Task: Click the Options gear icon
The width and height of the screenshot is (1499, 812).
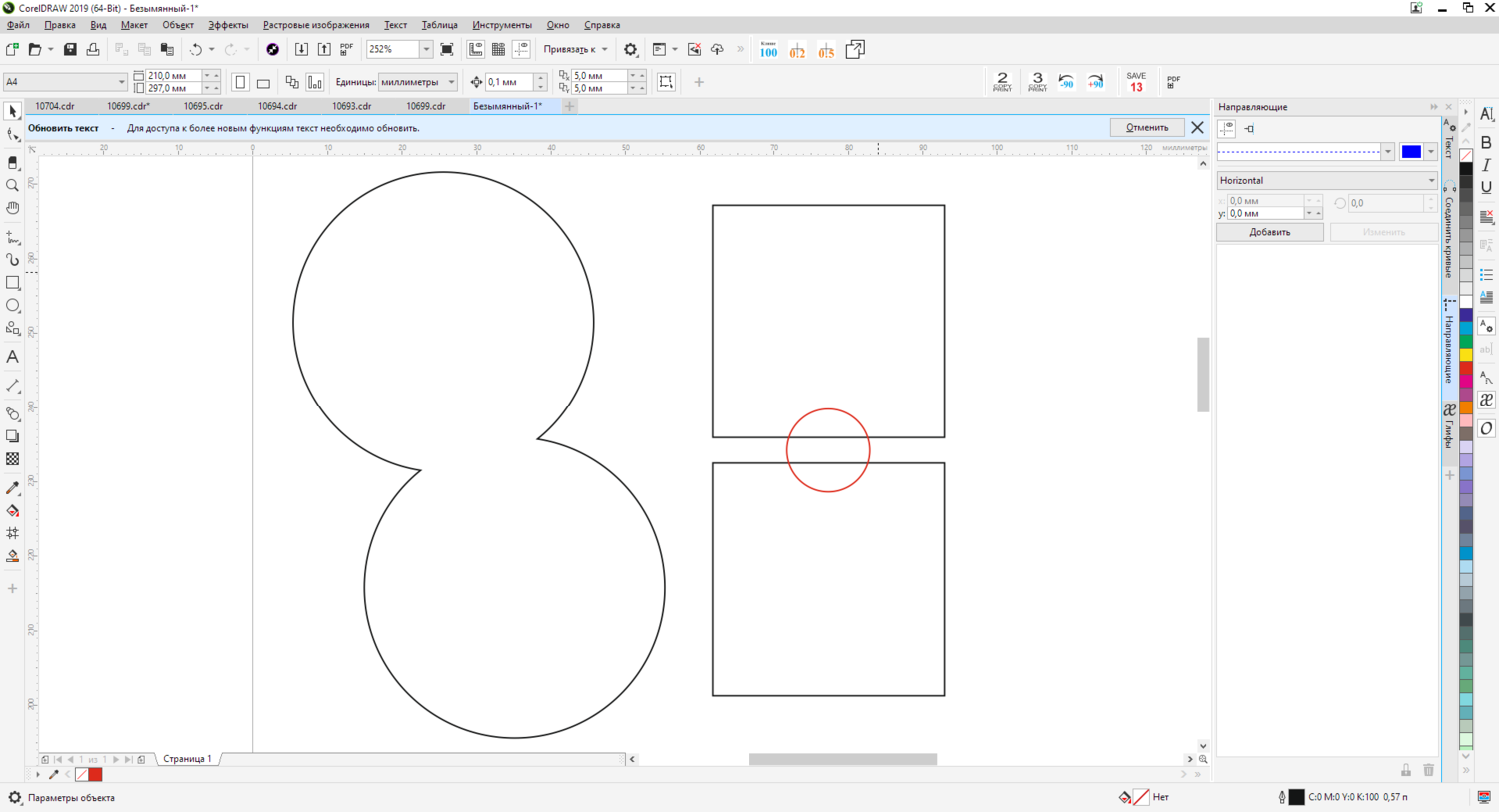Action: coord(631,49)
